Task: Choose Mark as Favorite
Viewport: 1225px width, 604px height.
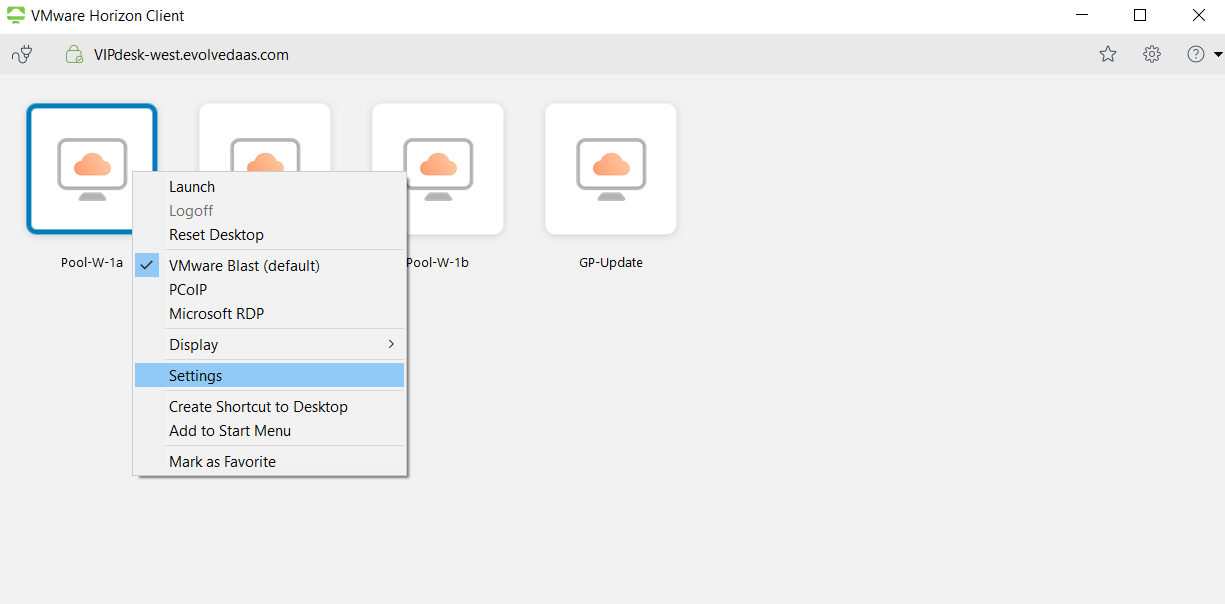Action: tap(270, 462)
